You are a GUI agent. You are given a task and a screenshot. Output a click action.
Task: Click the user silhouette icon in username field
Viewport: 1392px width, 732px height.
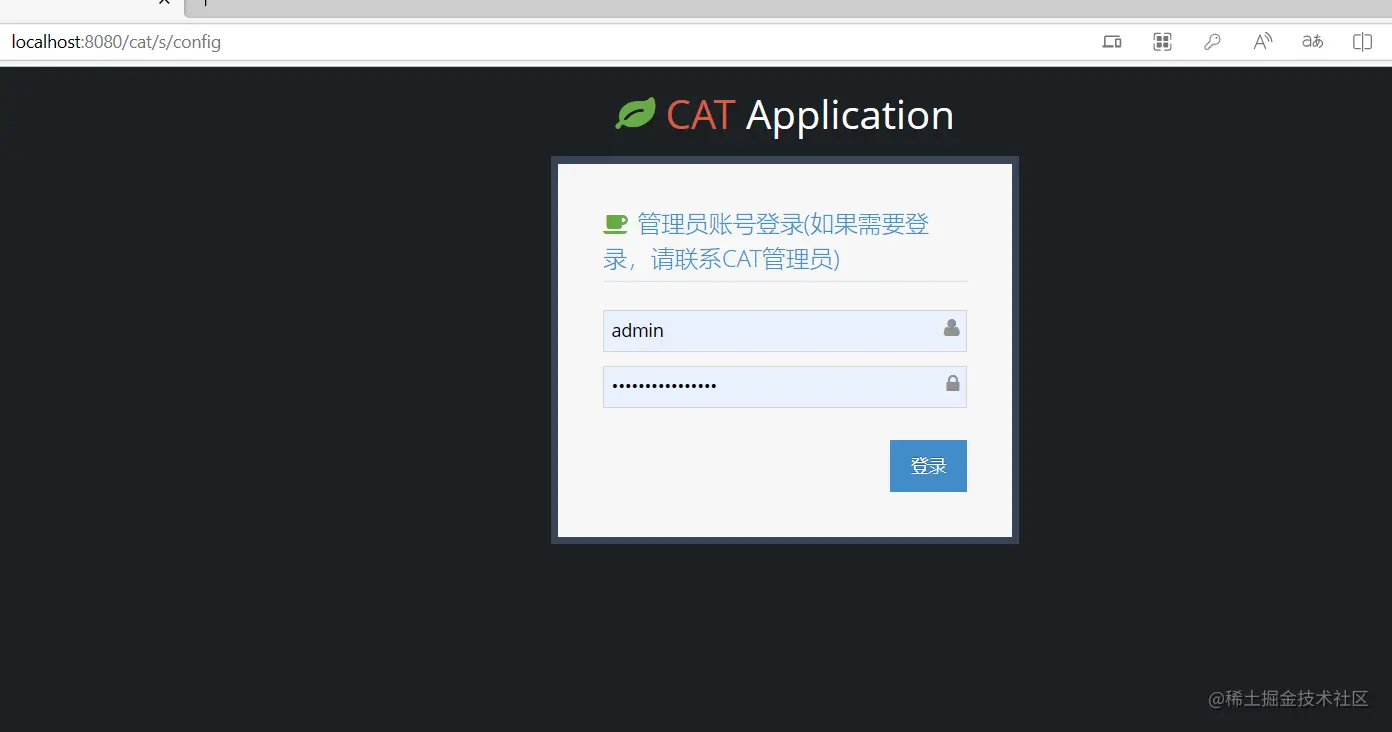click(x=951, y=328)
